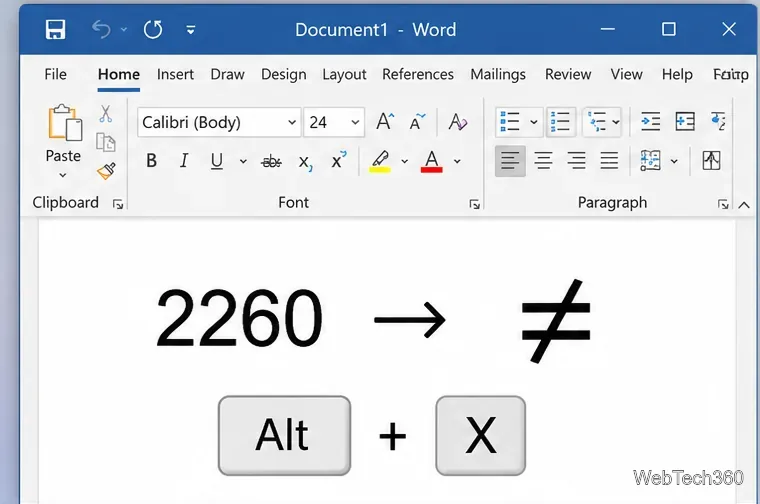Screen dimensions: 760x504
Task: Toggle Justify alignment
Action: (609, 160)
